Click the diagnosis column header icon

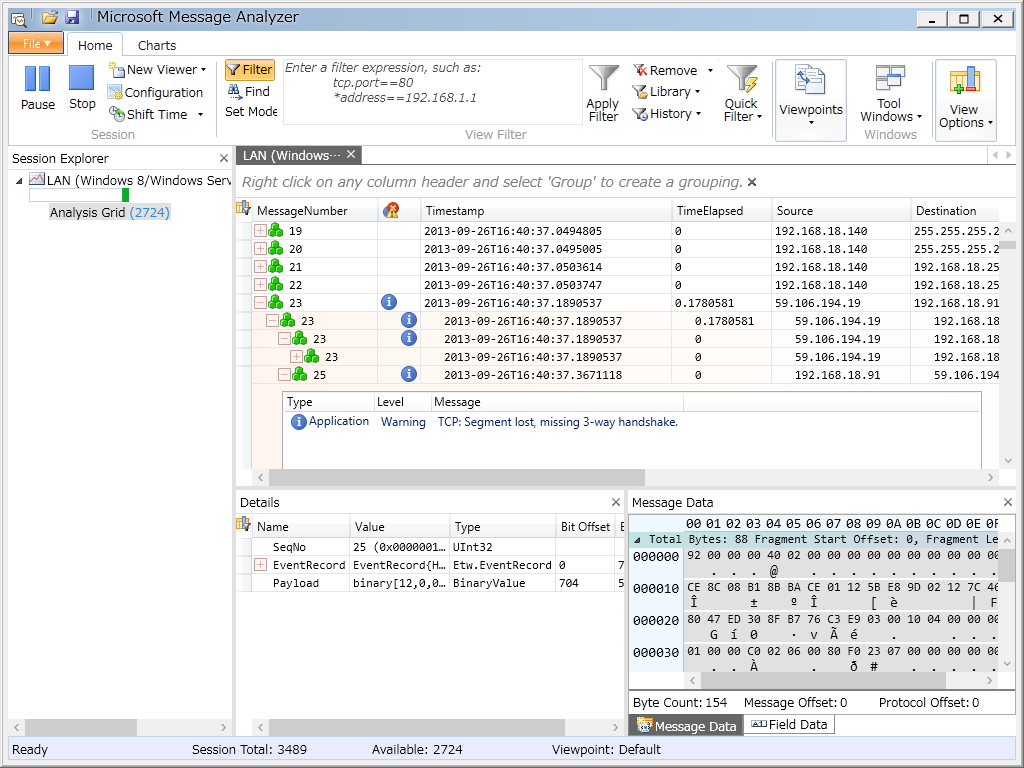coord(391,210)
